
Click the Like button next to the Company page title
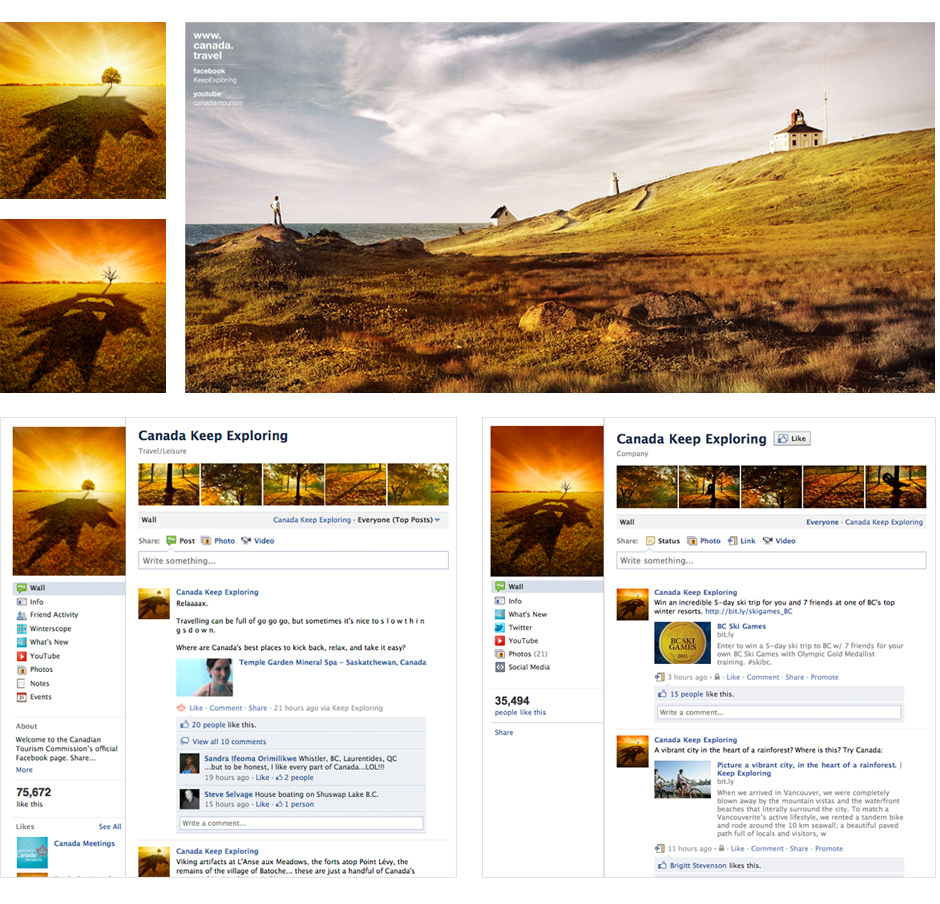point(792,439)
